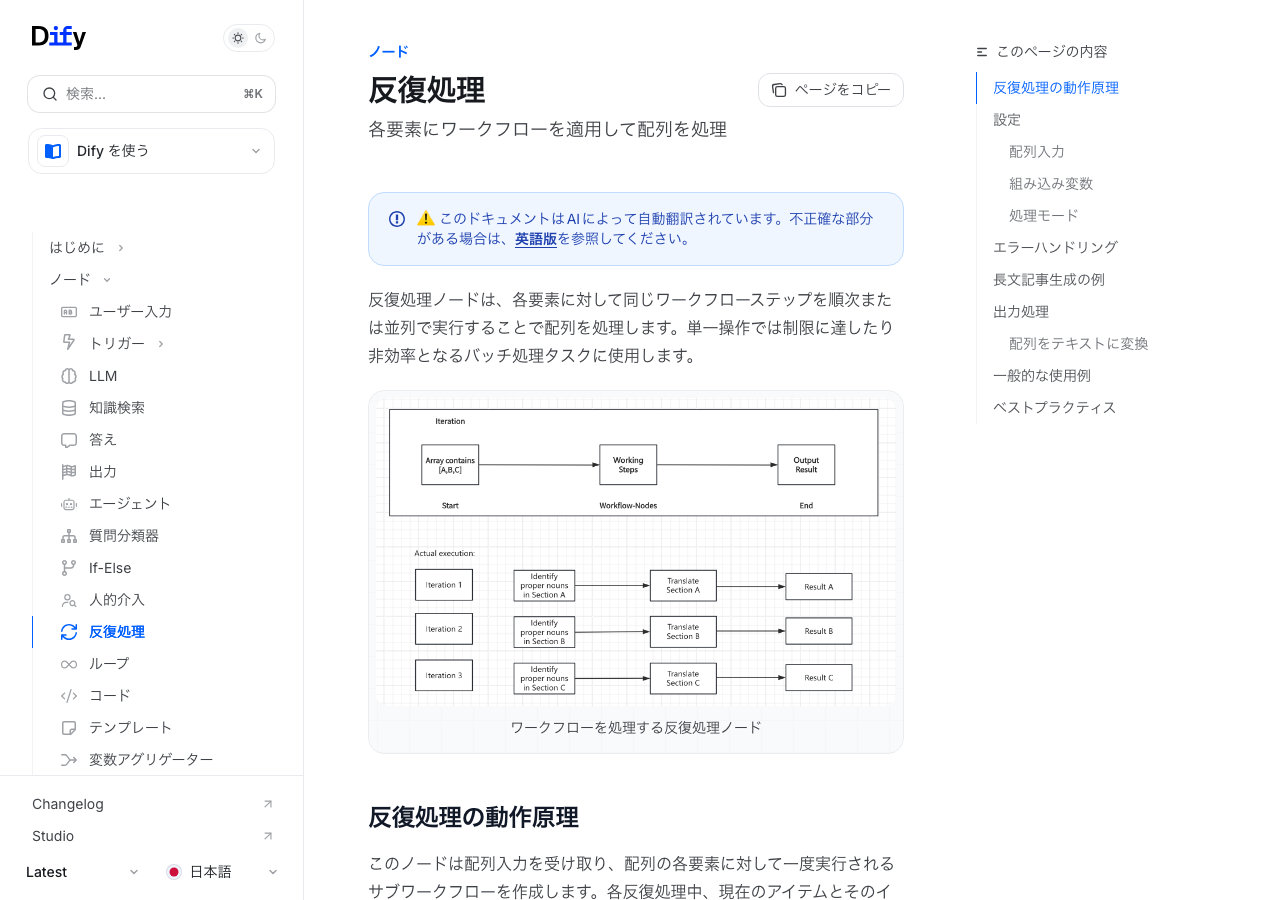1280x900 pixels.
Task: Switch to dark mode moon toggle
Action: point(261,38)
